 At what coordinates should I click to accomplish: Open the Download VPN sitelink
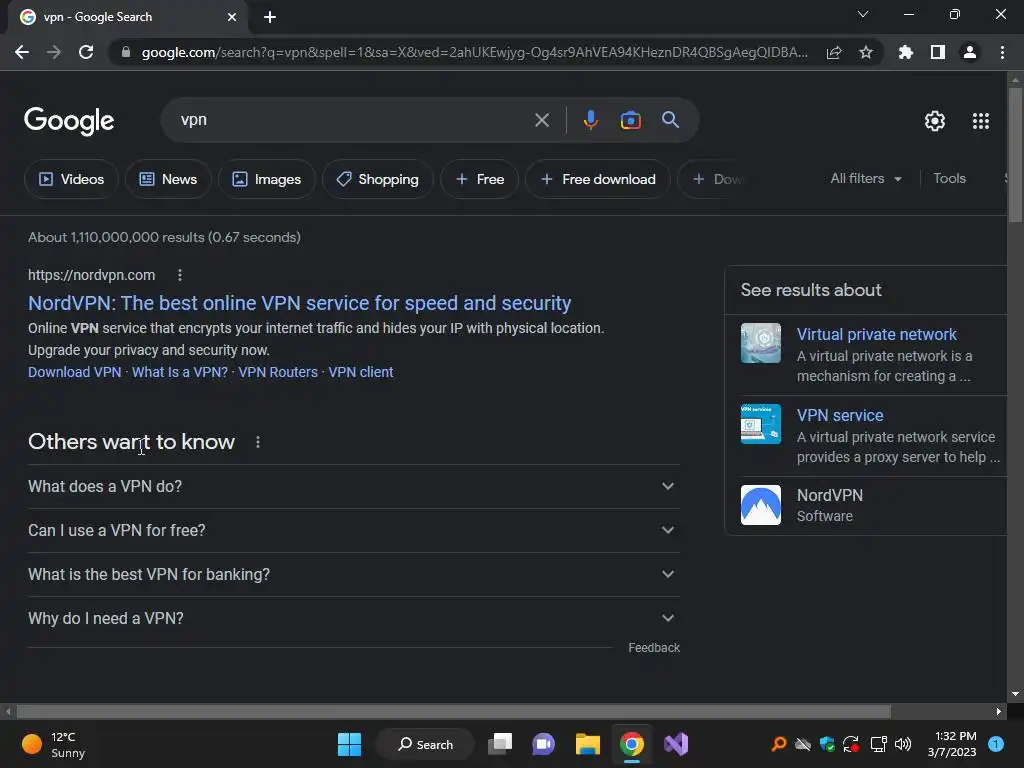pos(74,372)
